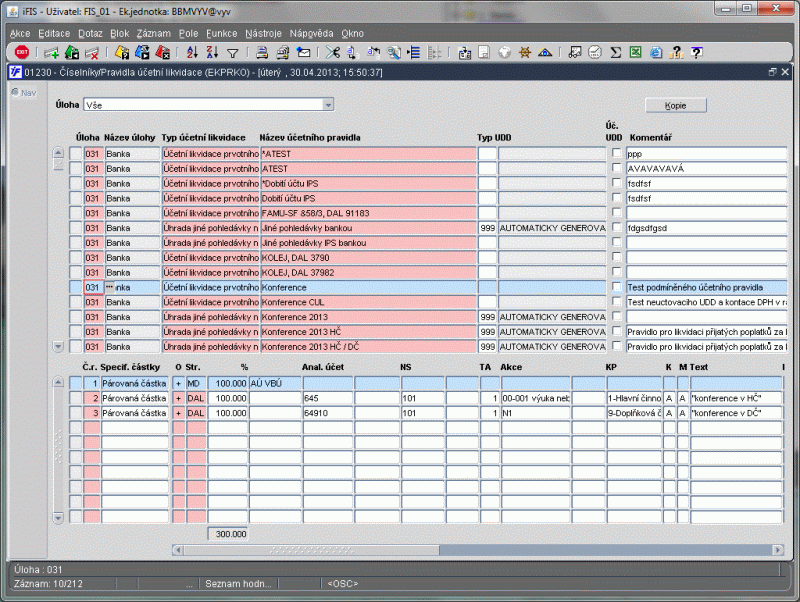Click the horizontal scrollbar thumb
The width and height of the screenshot is (800, 602).
pos(311,550)
